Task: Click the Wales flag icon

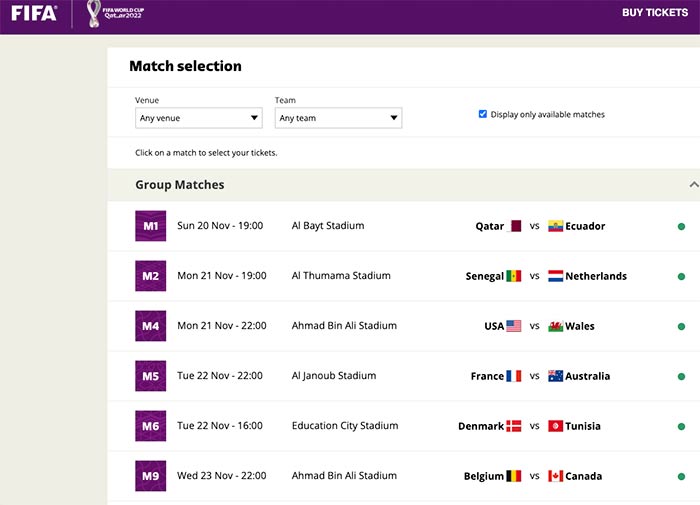Action: point(555,326)
